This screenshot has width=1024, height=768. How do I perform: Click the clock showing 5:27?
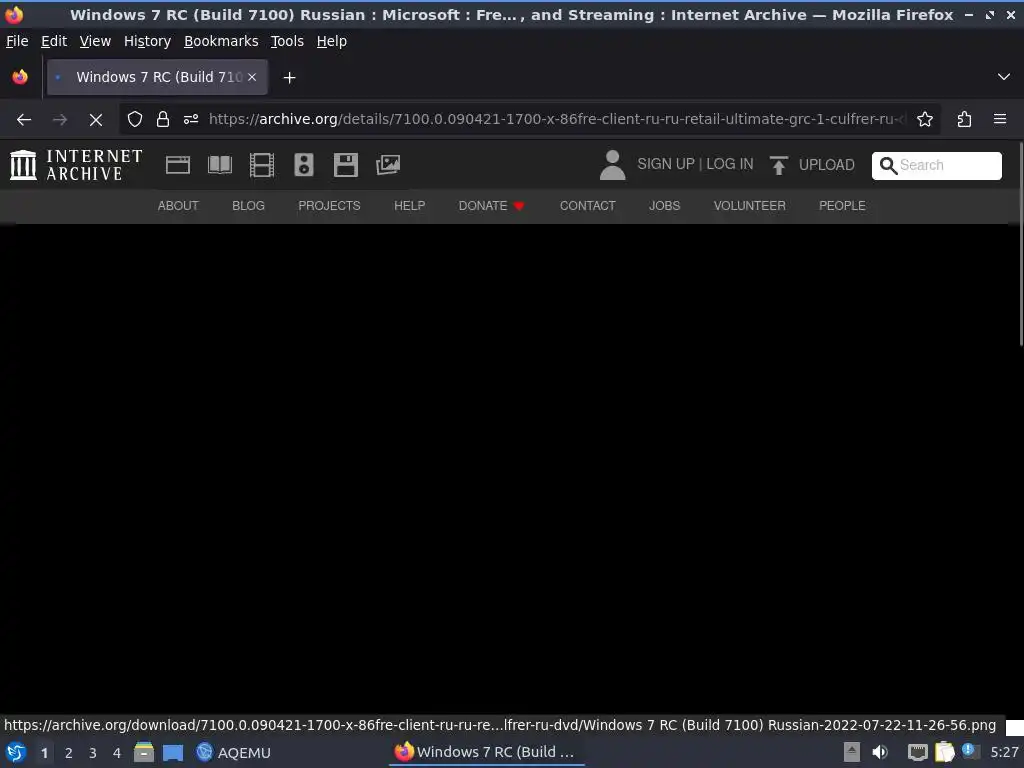point(1004,752)
